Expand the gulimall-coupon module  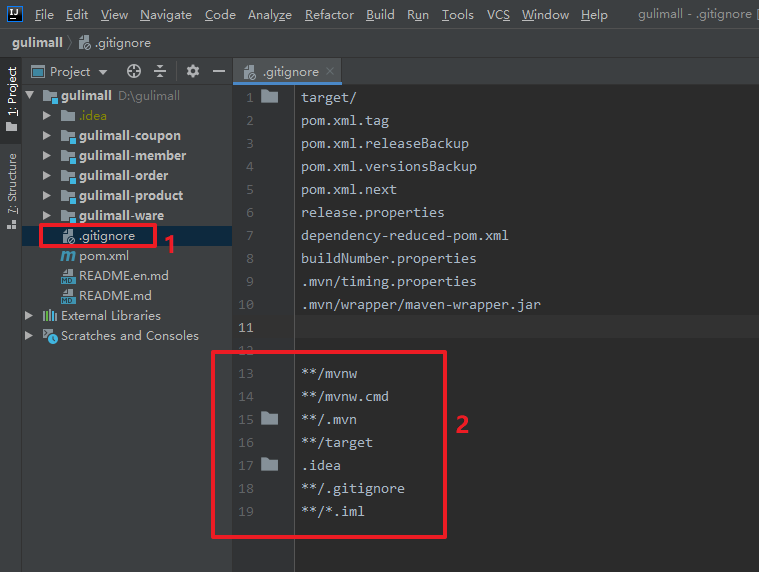click(x=46, y=135)
